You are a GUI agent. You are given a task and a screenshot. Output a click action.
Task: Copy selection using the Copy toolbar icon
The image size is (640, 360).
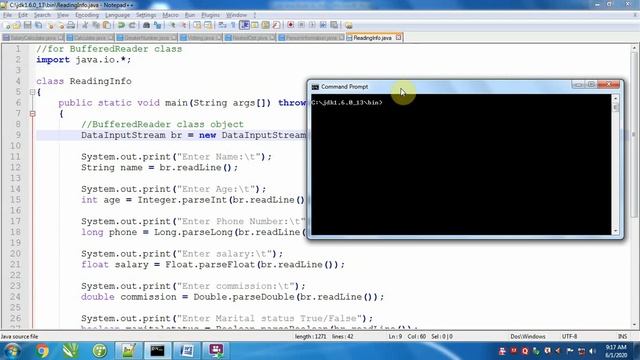click(96, 25)
